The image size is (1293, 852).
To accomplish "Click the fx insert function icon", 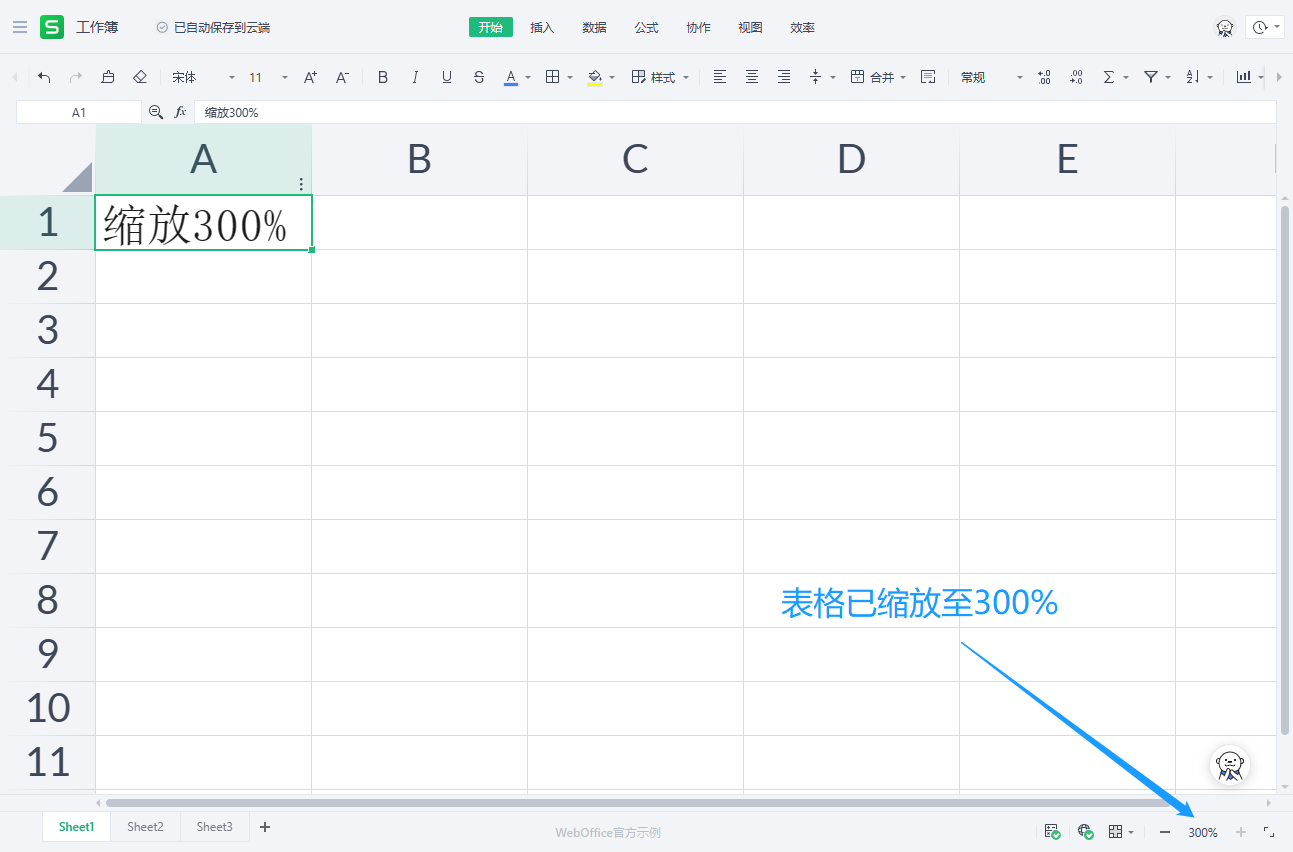I will (181, 113).
